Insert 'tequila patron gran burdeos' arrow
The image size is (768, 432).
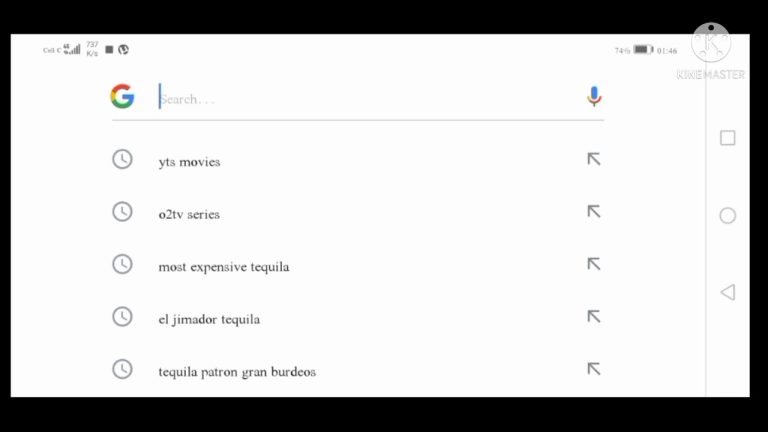tap(593, 369)
